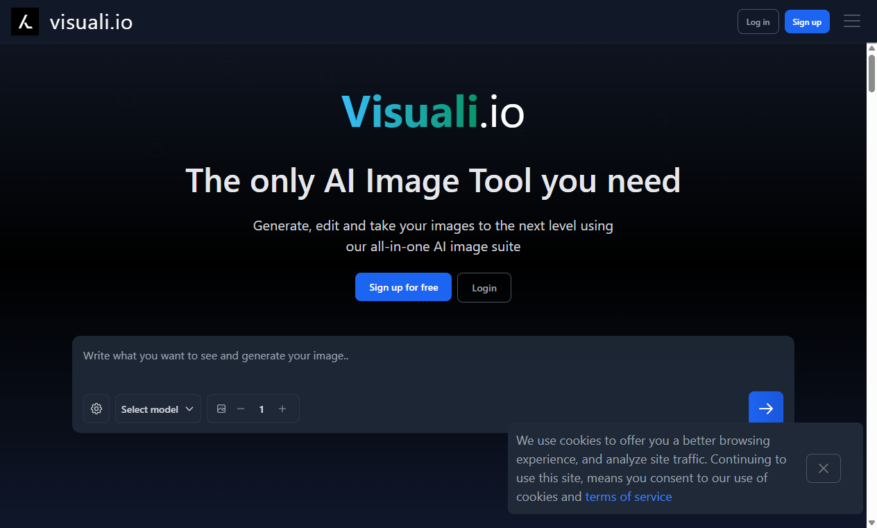The height and width of the screenshot is (528, 877).
Task: Expand the Select model dropdown
Action: 158,409
